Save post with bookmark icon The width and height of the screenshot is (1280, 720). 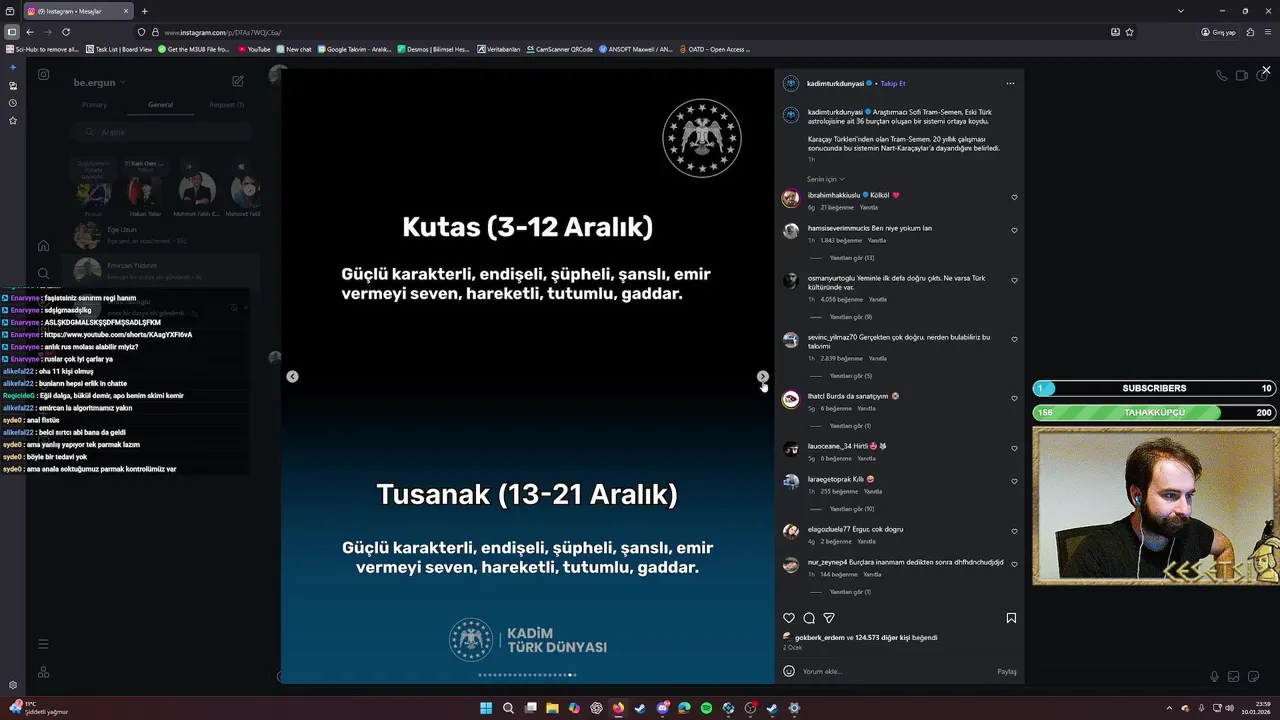pos(1011,618)
